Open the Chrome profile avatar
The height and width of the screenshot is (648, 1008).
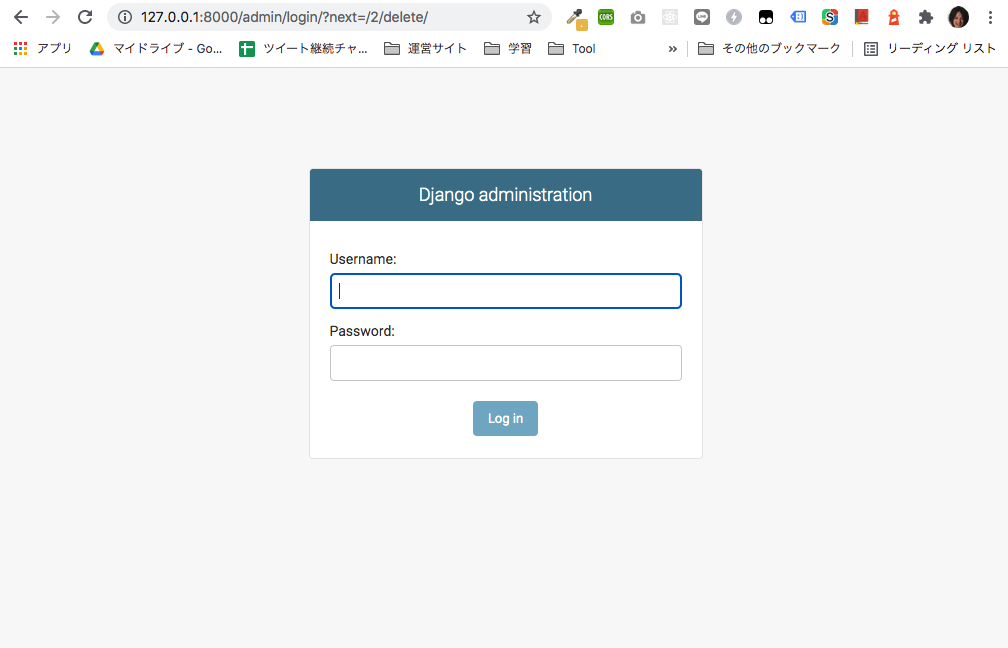pos(958,17)
